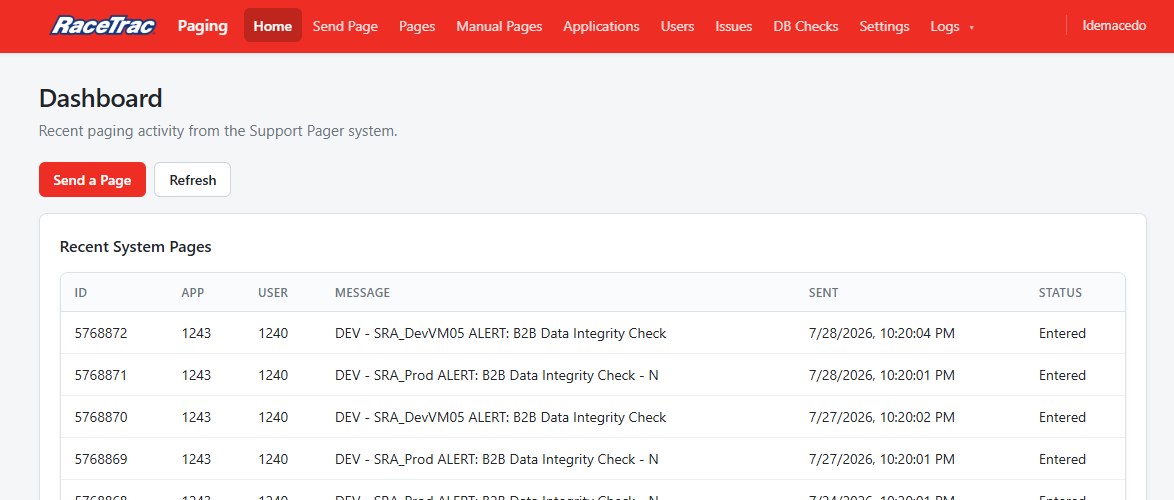Click the ldemacedo username
The height and width of the screenshot is (500, 1174).
coord(1114,25)
